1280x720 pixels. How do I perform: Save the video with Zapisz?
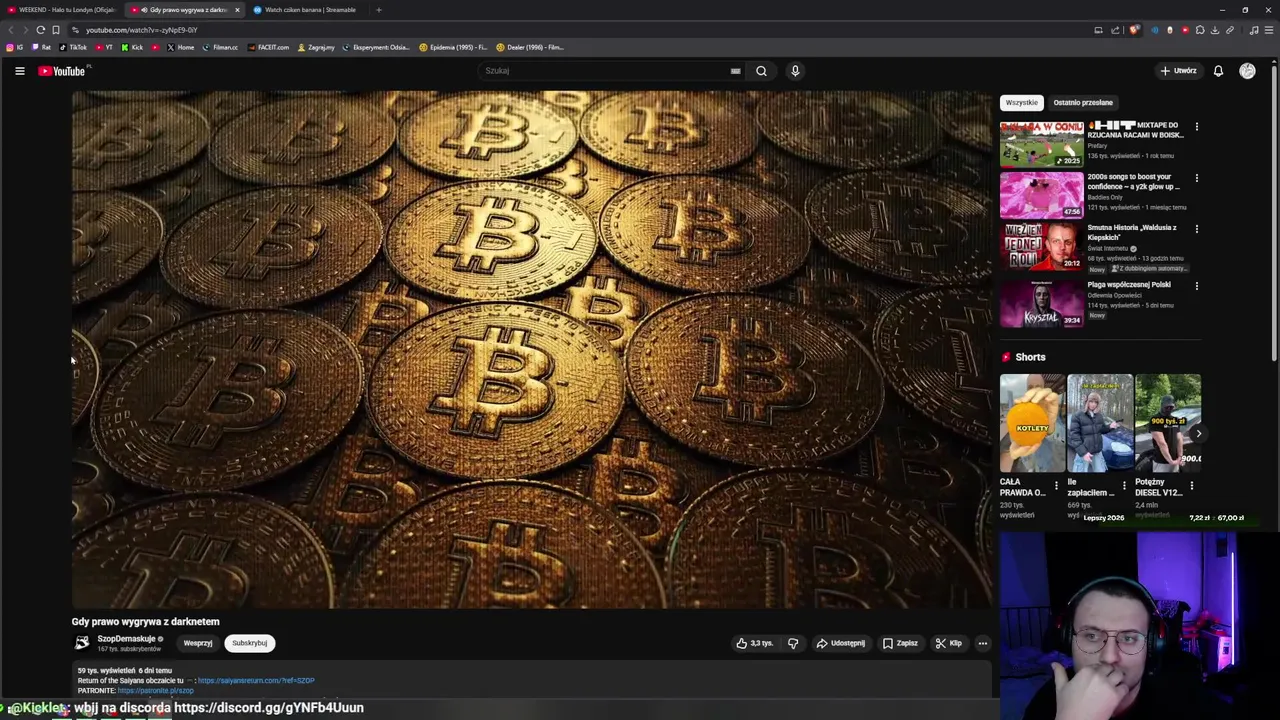[x=900, y=643]
